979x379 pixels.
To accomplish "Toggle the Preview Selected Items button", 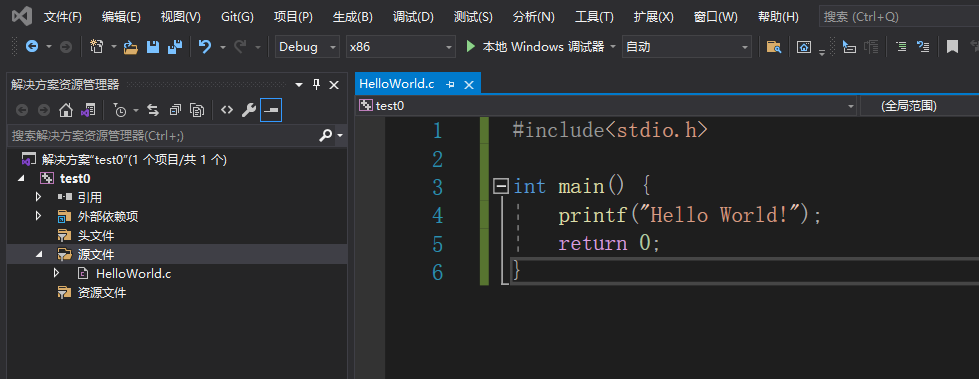I will pyautogui.click(x=271, y=110).
